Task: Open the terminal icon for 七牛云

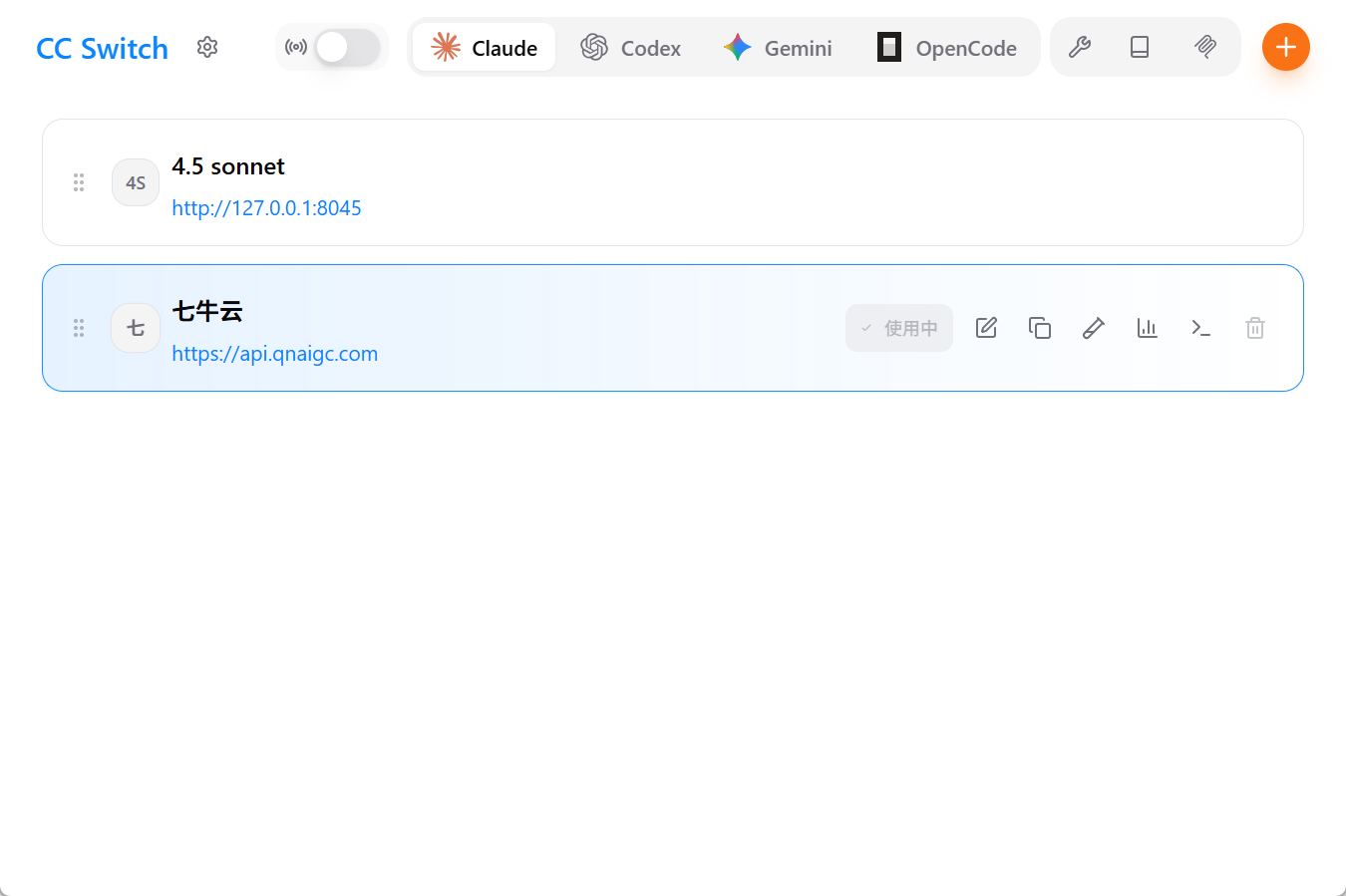Action: point(1201,328)
